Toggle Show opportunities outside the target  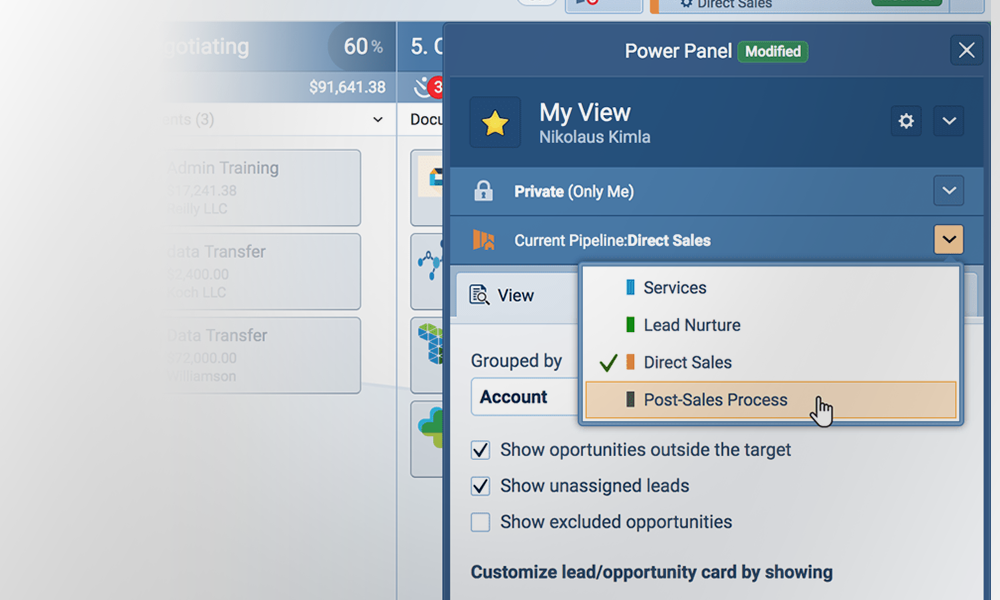coord(481,450)
